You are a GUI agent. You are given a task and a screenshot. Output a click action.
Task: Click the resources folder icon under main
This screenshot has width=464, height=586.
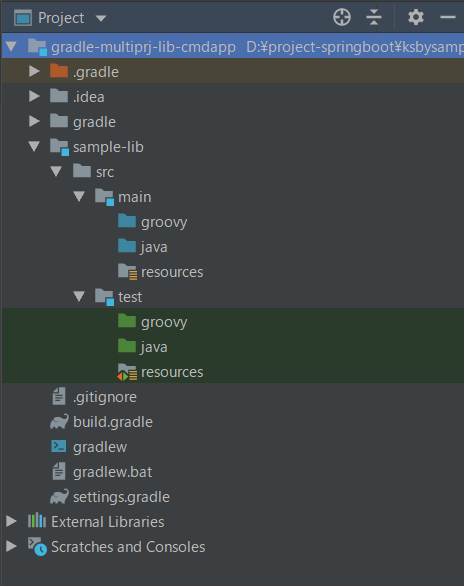[x=127, y=271]
